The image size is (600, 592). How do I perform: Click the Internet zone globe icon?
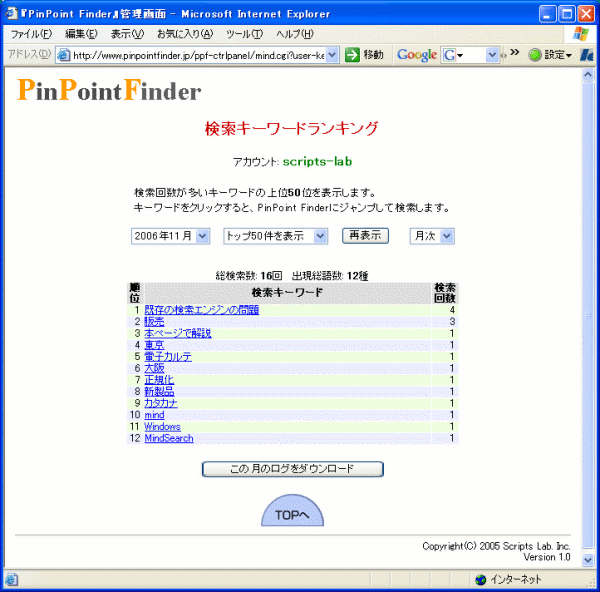coord(480,580)
